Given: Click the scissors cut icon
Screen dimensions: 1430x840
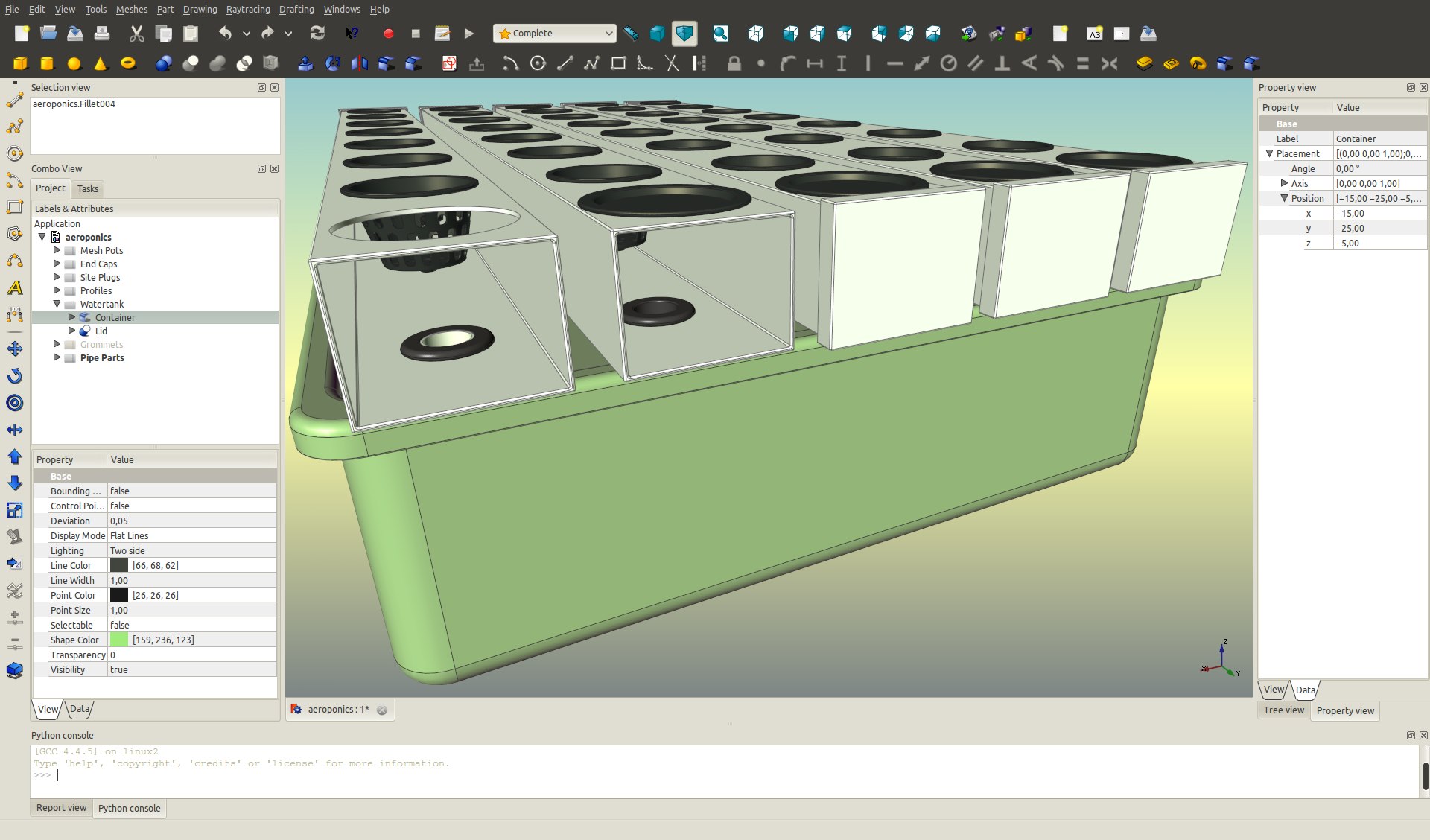Looking at the screenshot, I should [x=136, y=34].
